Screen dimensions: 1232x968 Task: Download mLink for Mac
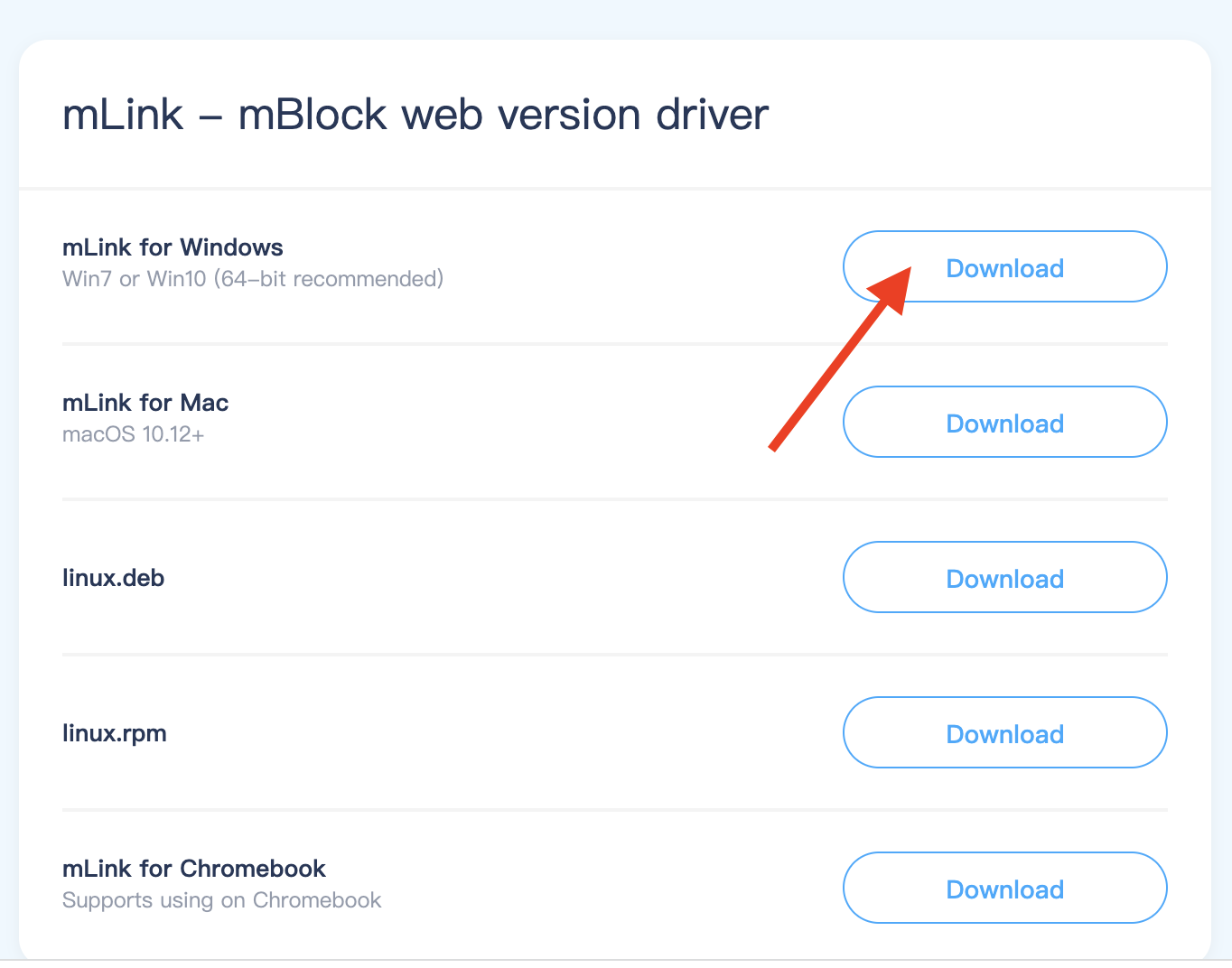tap(1004, 423)
